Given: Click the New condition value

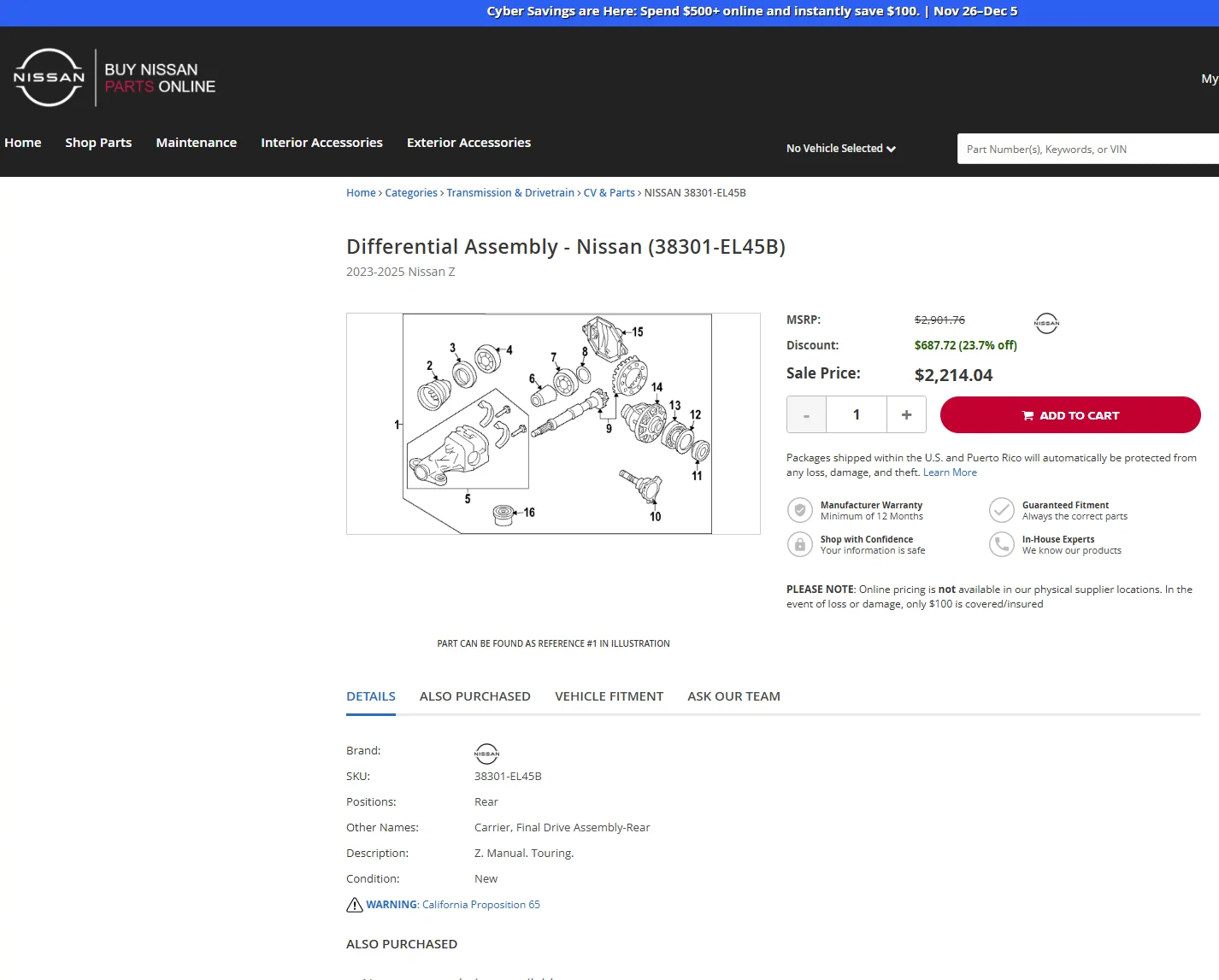Looking at the screenshot, I should coord(486,879).
